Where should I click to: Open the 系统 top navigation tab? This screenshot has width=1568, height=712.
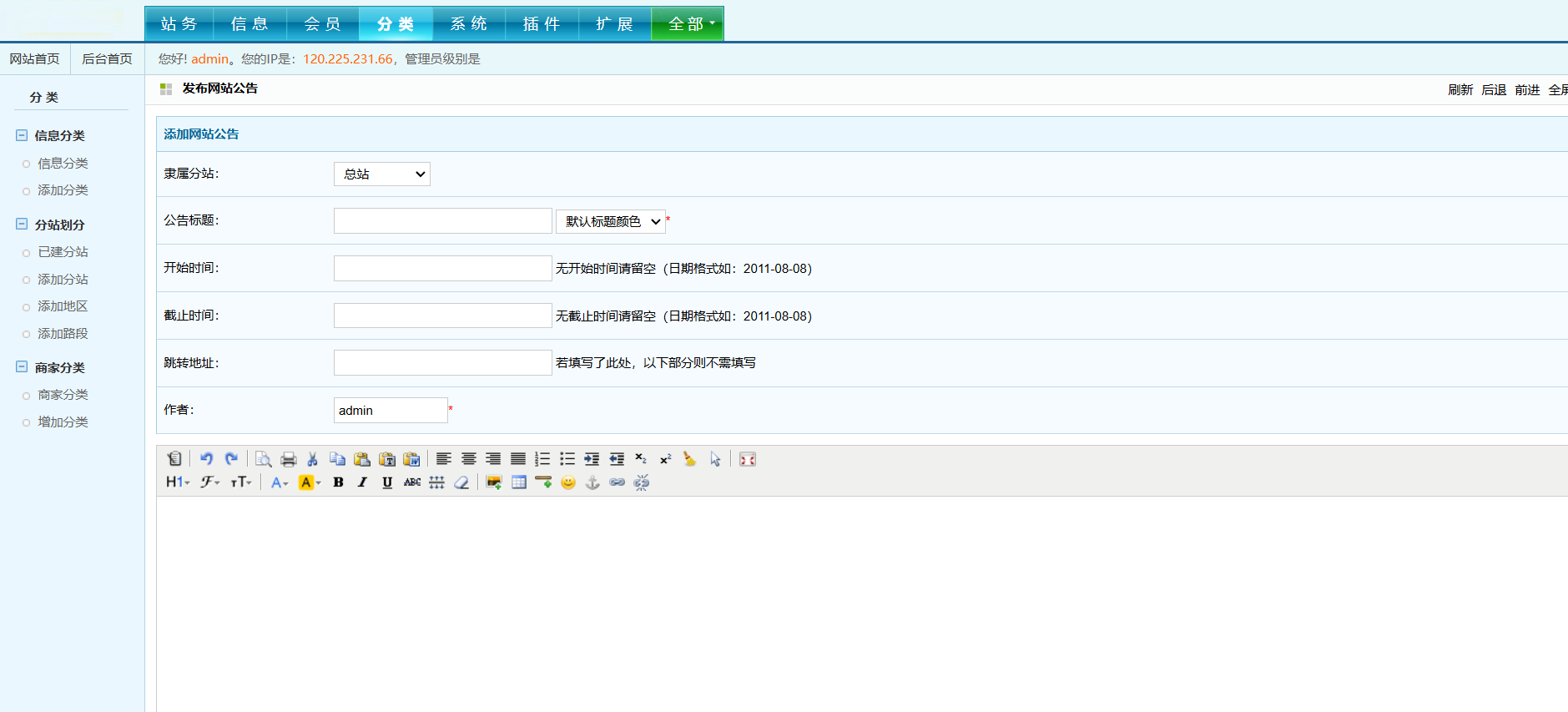point(468,24)
